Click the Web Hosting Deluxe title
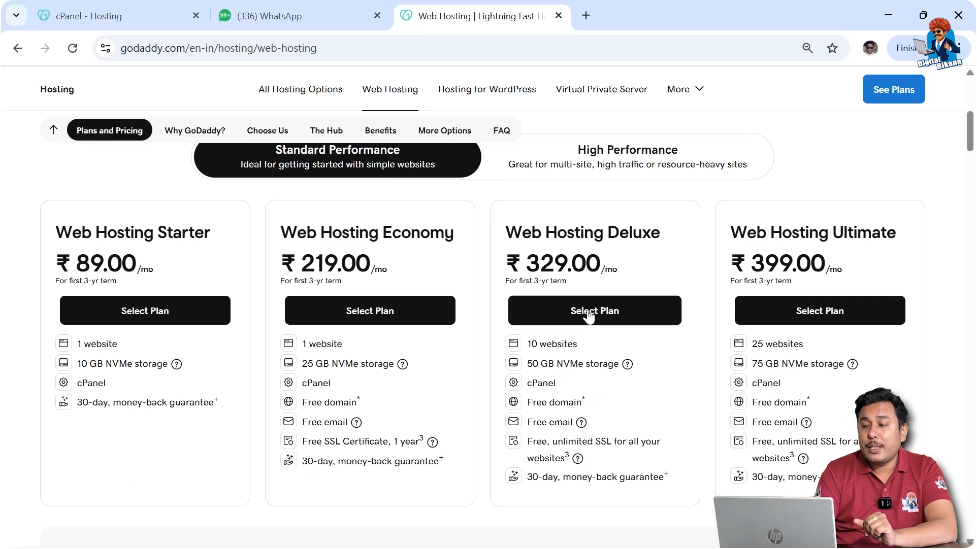 [x=583, y=232]
